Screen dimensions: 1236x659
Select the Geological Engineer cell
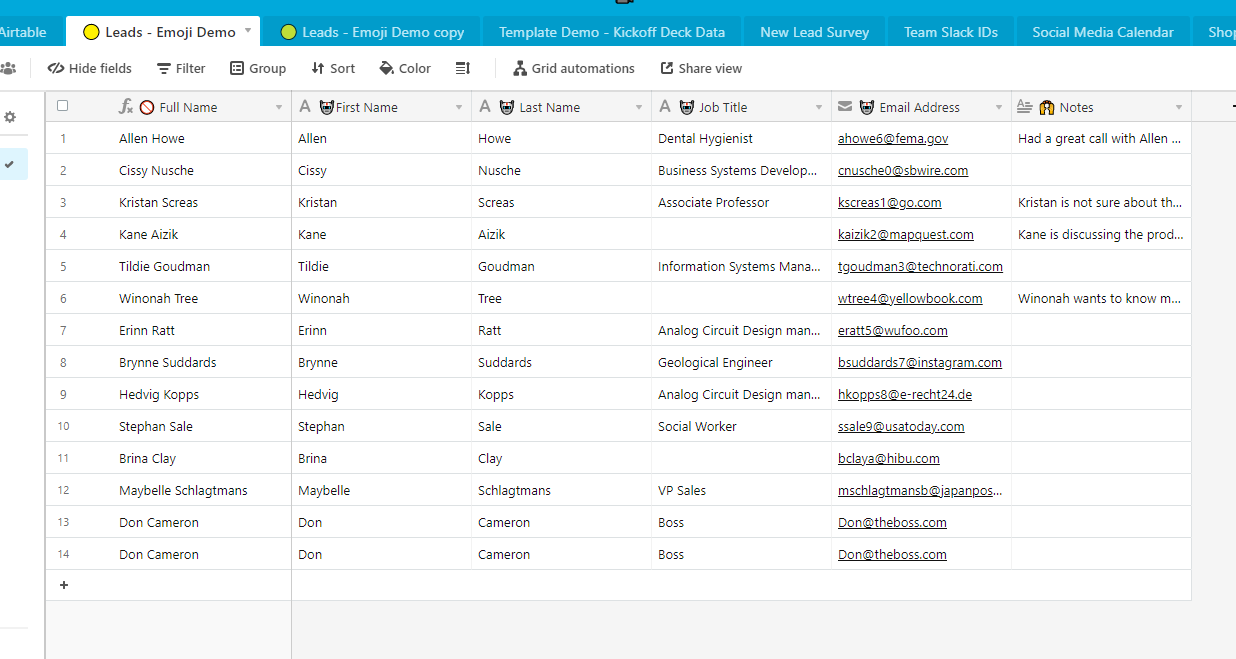click(741, 363)
